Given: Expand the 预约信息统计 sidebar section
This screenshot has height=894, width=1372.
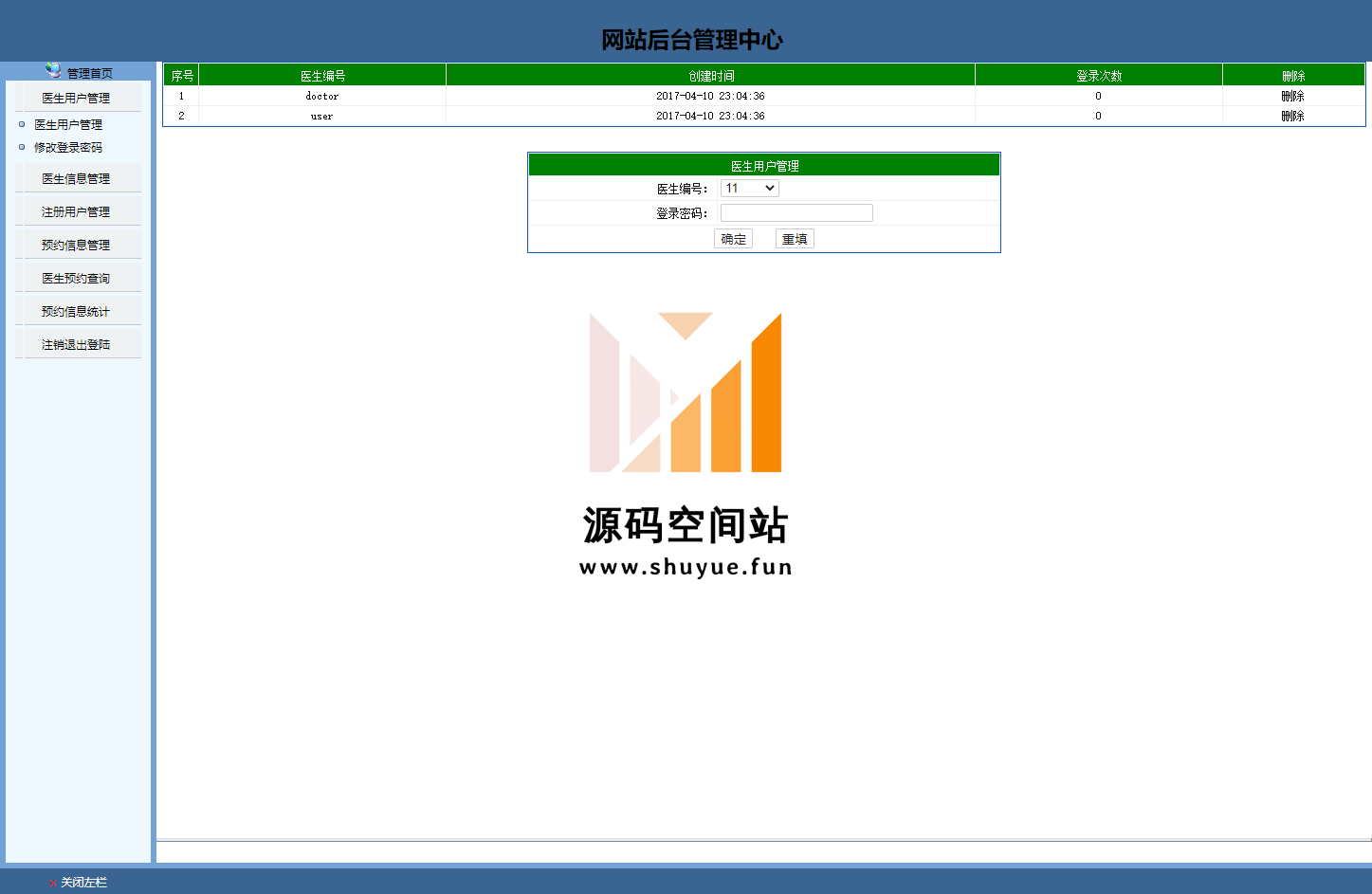Looking at the screenshot, I should click(76, 311).
